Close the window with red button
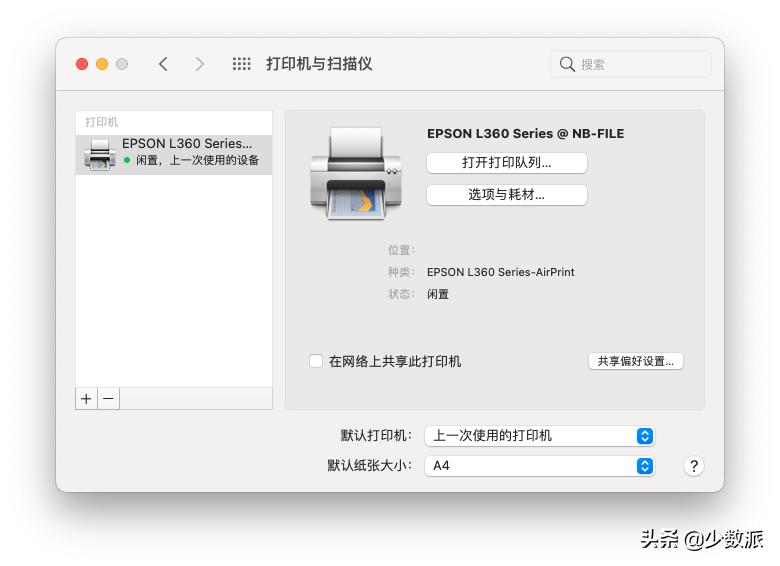The height and width of the screenshot is (566, 780). coord(82,64)
